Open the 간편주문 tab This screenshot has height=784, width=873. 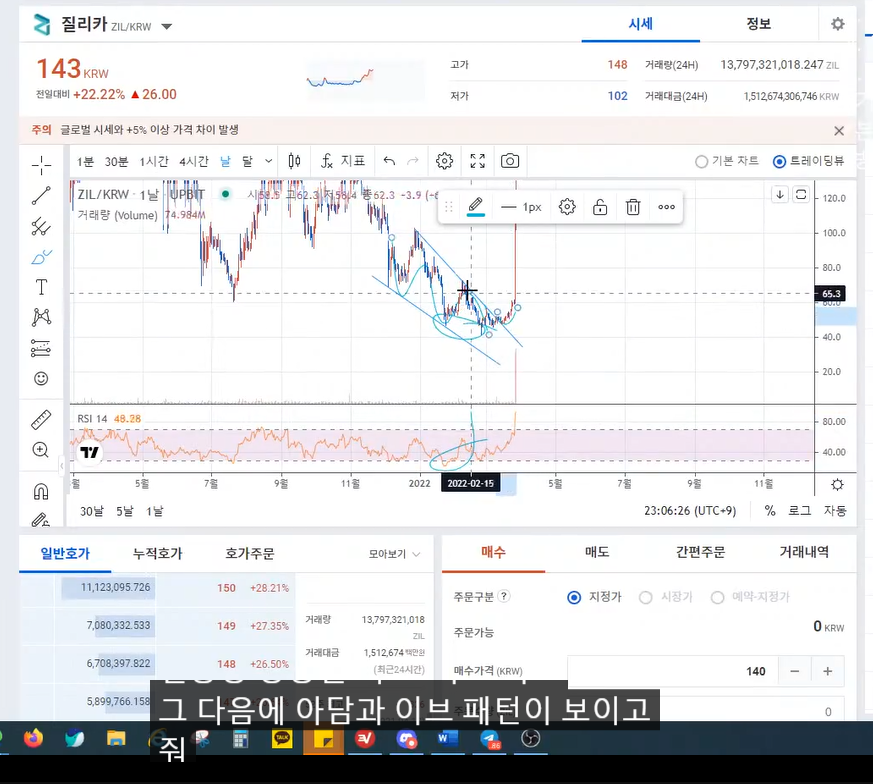700,552
